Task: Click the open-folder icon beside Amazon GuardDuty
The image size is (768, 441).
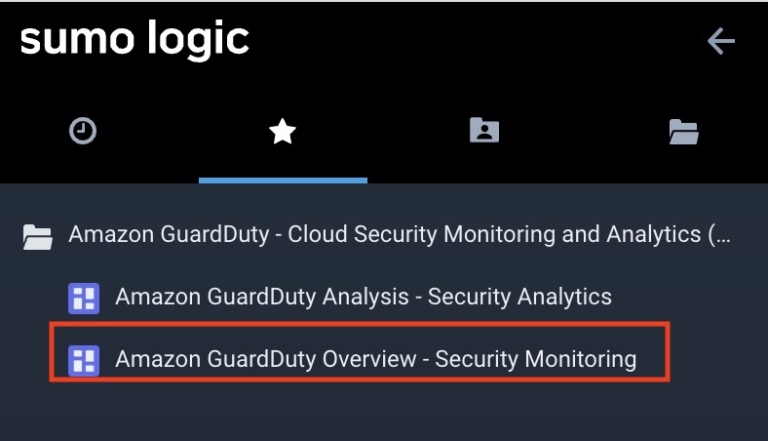Action: pyautogui.click(x=38, y=236)
